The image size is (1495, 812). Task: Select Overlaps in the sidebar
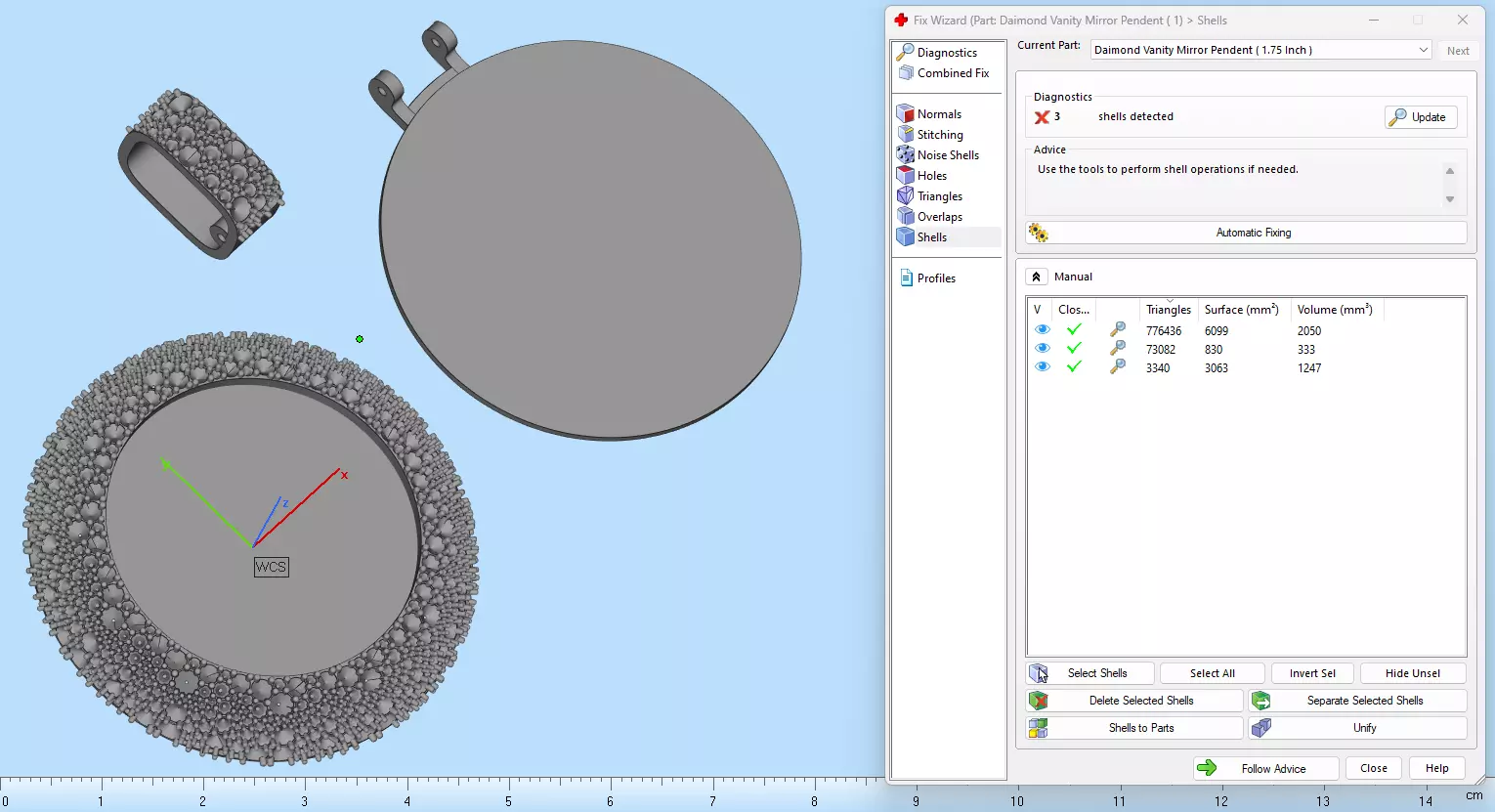point(940,217)
